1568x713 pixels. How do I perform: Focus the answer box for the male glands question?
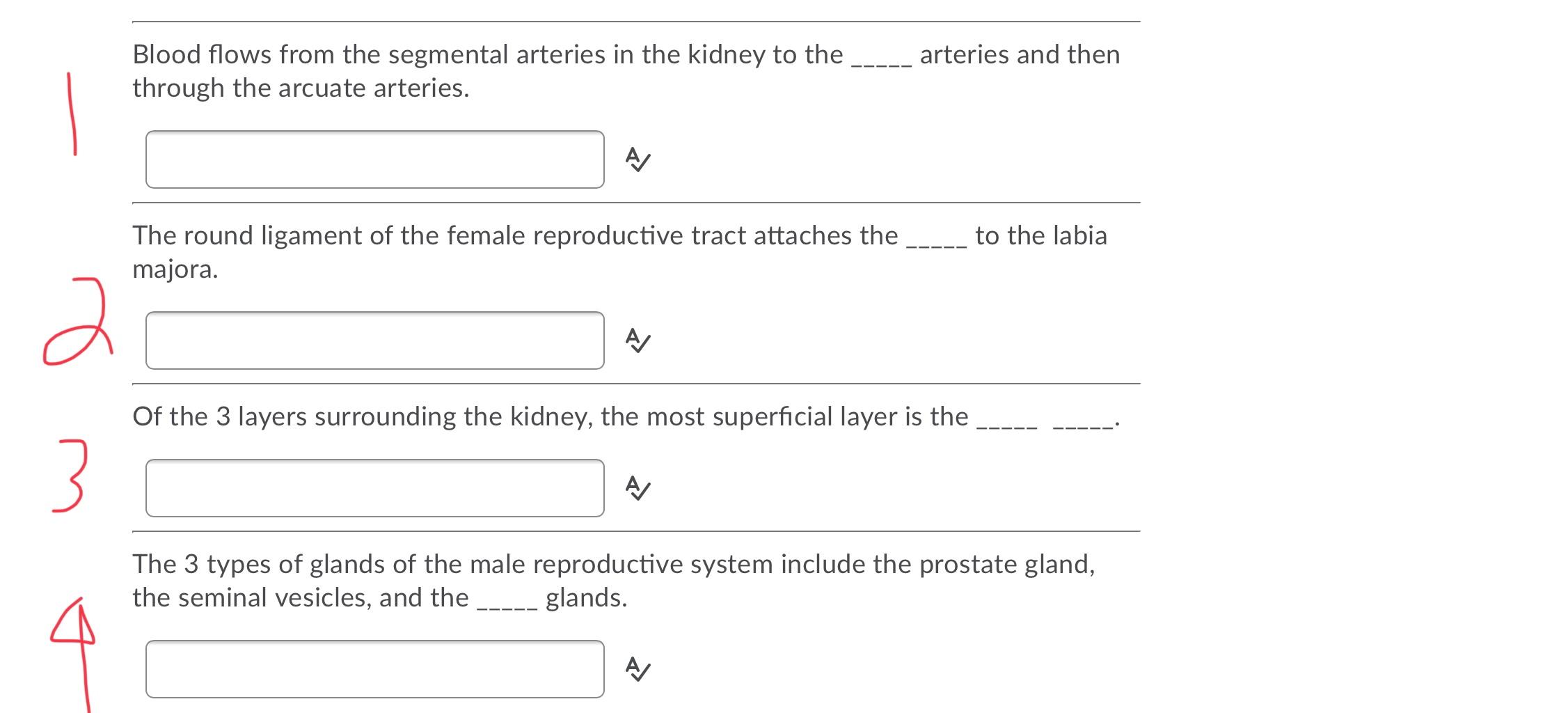[376, 670]
